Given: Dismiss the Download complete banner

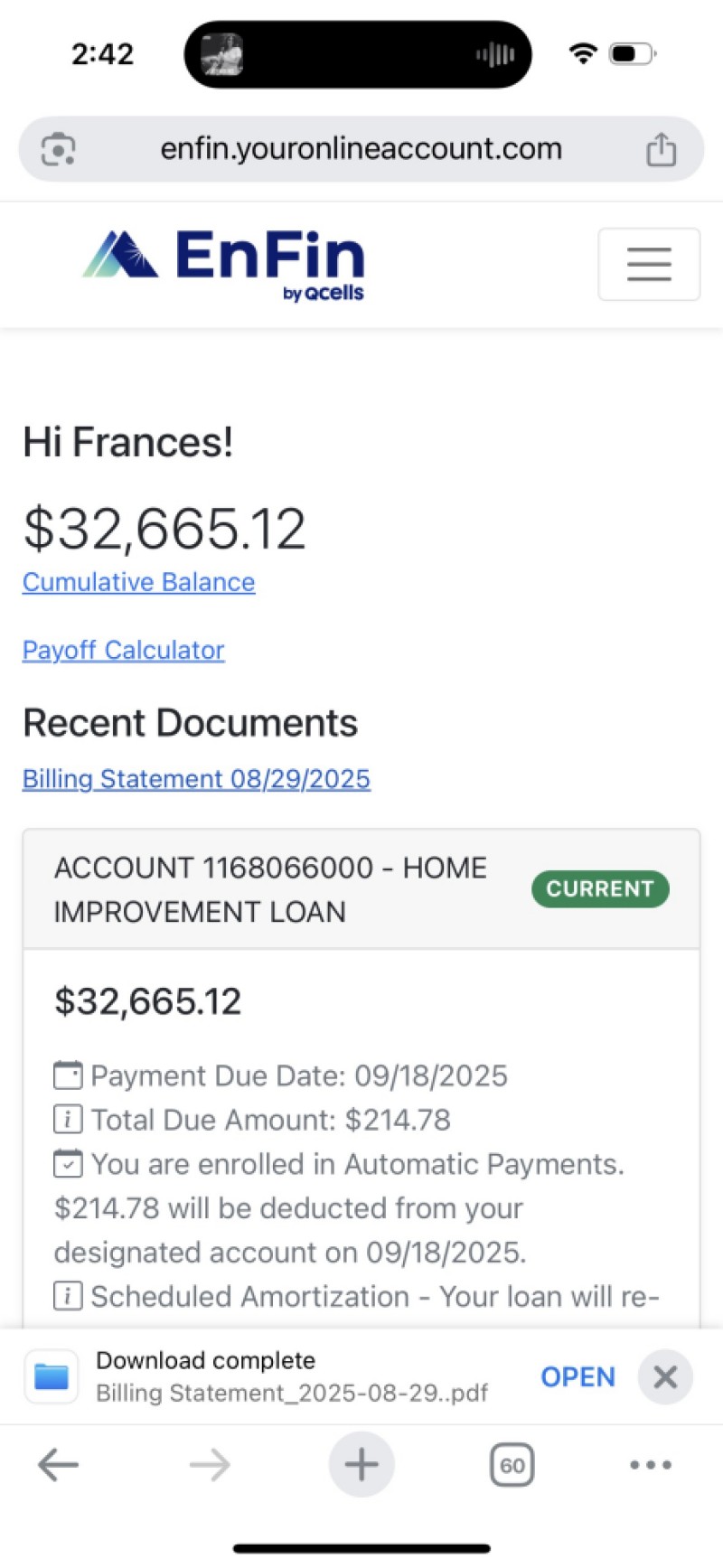Looking at the screenshot, I should 665,1376.
